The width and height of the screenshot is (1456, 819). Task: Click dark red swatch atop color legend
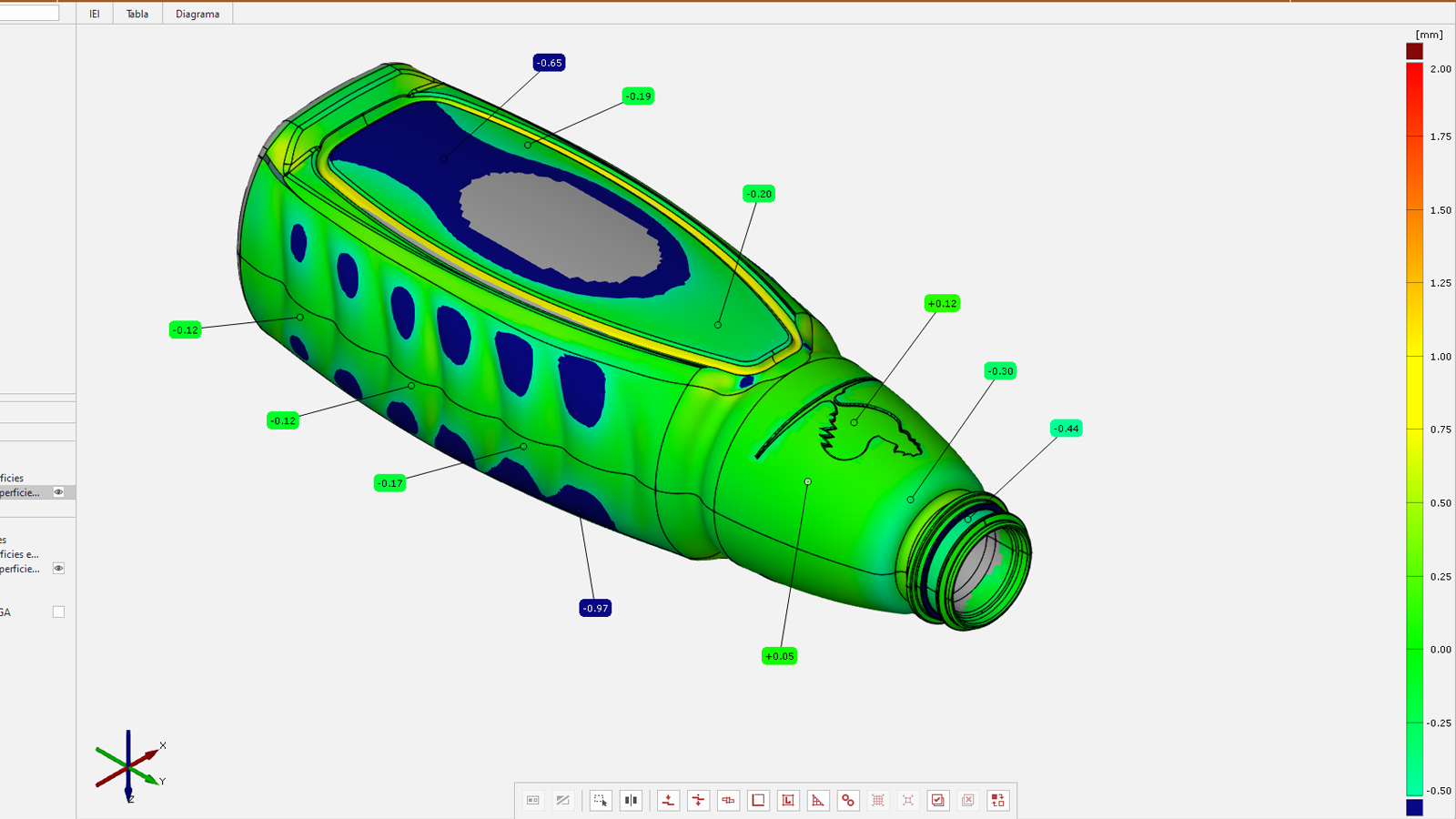click(x=1414, y=51)
